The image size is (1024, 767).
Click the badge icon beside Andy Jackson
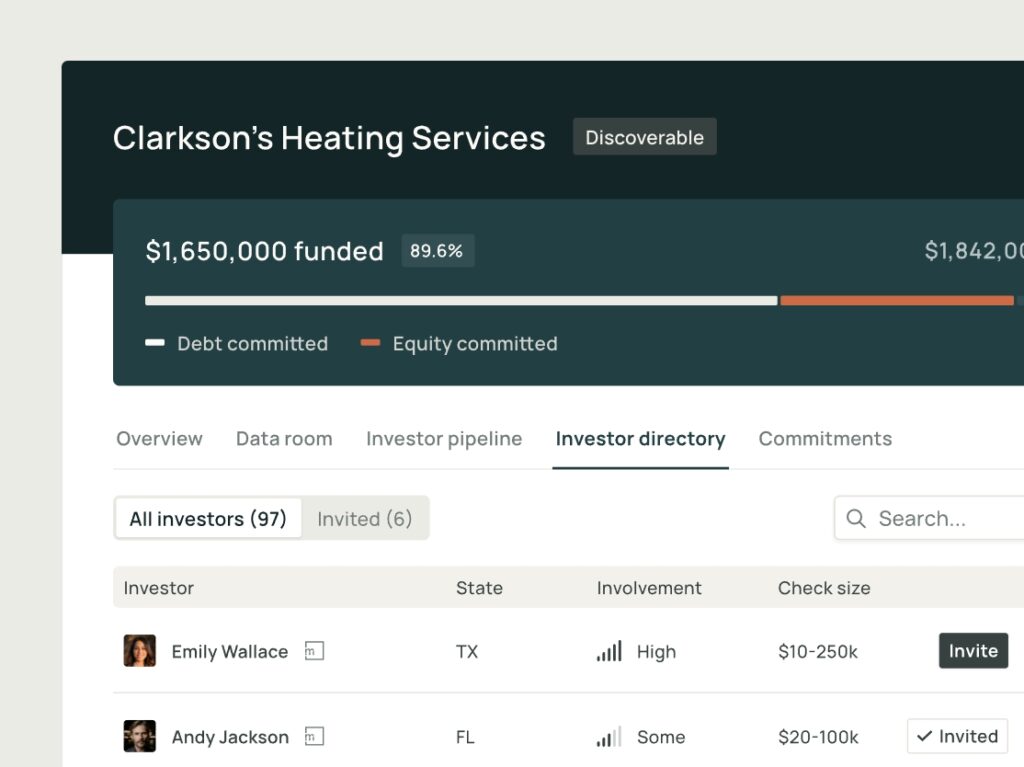click(x=314, y=737)
